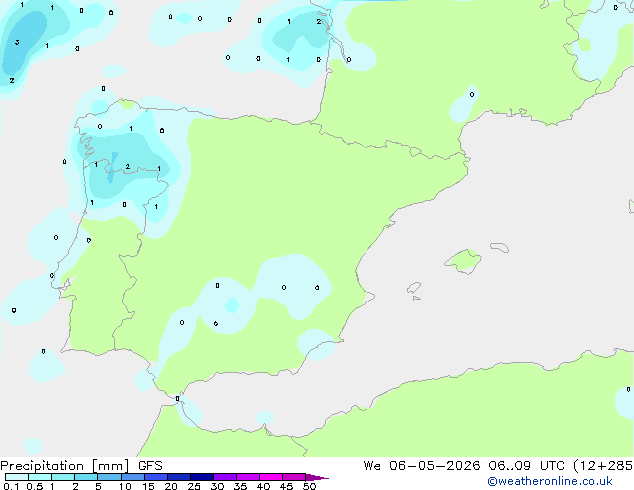This screenshot has height=490, width=634.
Task: Click the '06..09 UTC' time label
Action: click(526, 466)
